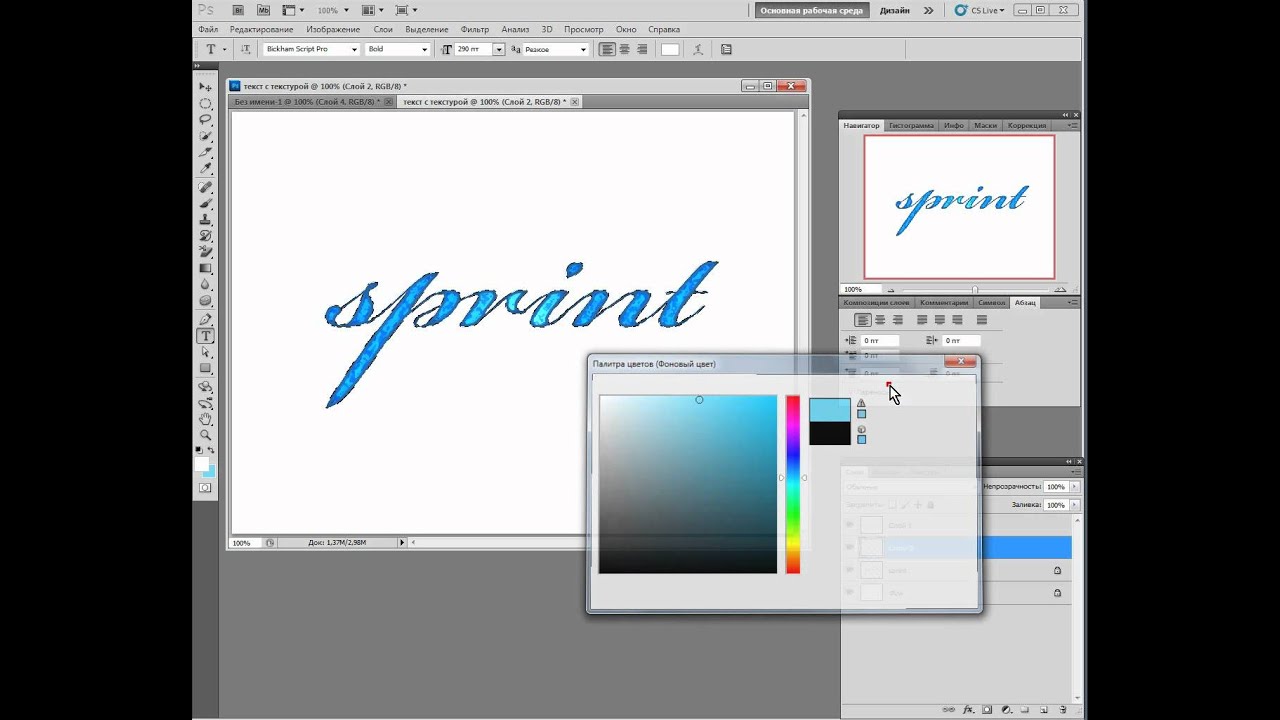Select the Lasso tool
Screen dimensions: 1280x720
(x=205, y=120)
